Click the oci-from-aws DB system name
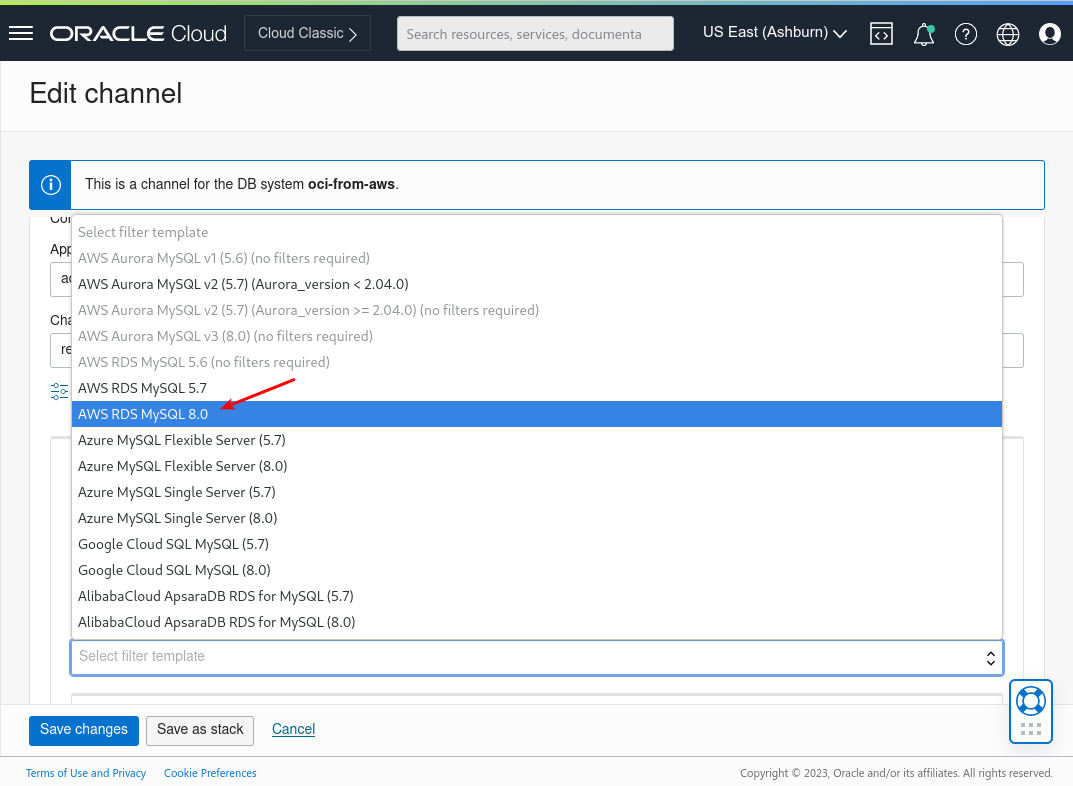 click(x=351, y=184)
